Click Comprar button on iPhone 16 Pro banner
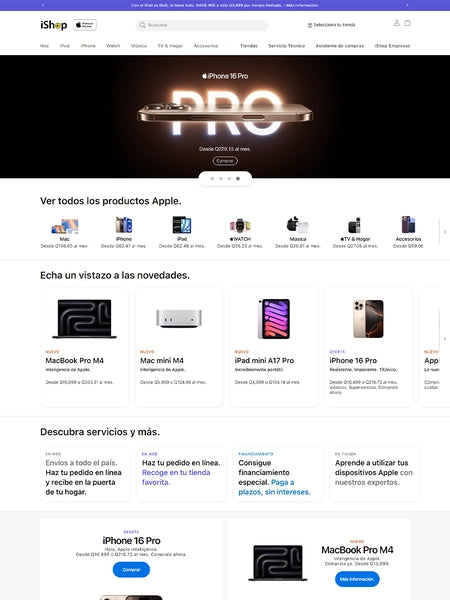This screenshot has height=600, width=450. [x=131, y=570]
